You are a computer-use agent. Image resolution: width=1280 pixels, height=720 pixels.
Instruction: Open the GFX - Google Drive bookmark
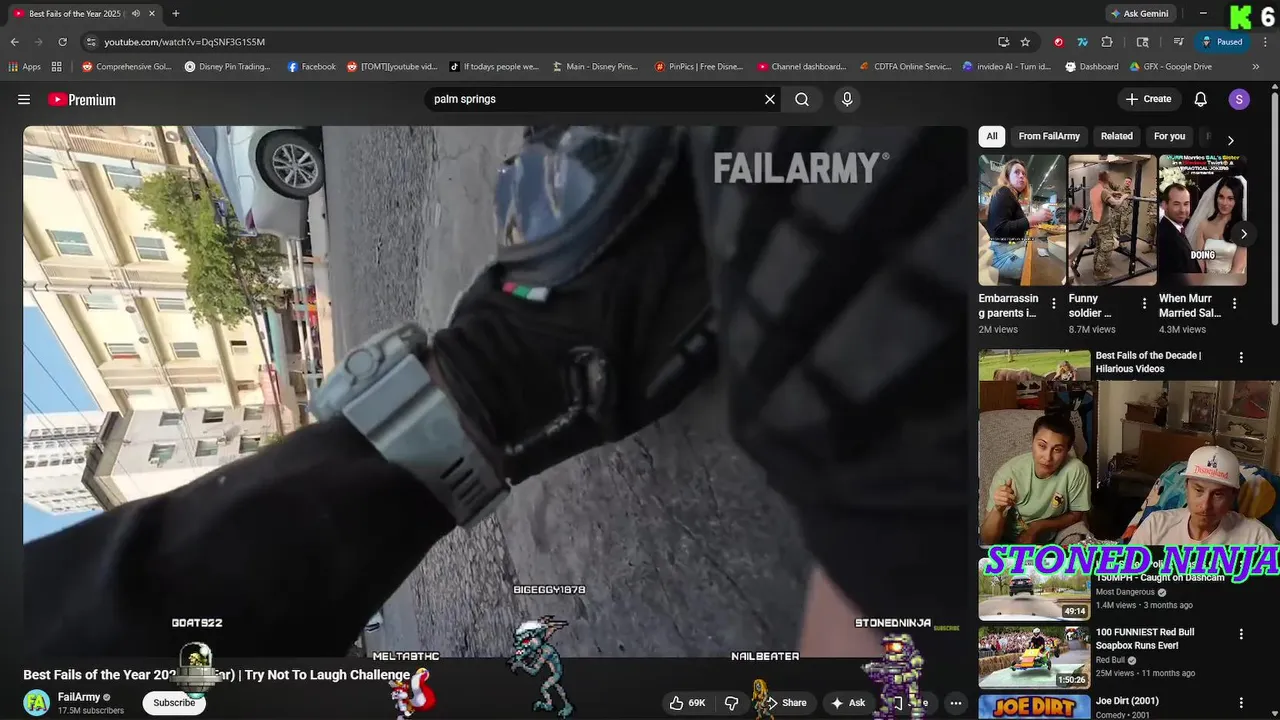[1170, 67]
